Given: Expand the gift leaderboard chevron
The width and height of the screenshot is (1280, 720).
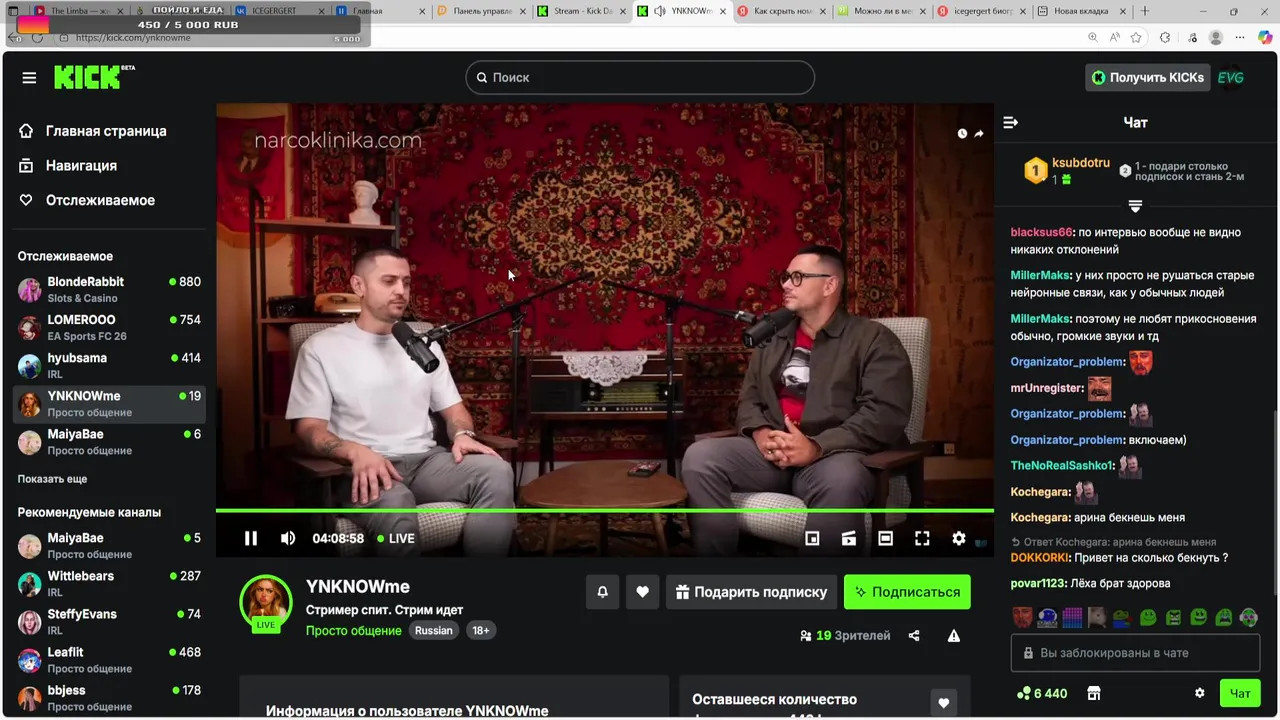Looking at the screenshot, I should (x=1135, y=206).
